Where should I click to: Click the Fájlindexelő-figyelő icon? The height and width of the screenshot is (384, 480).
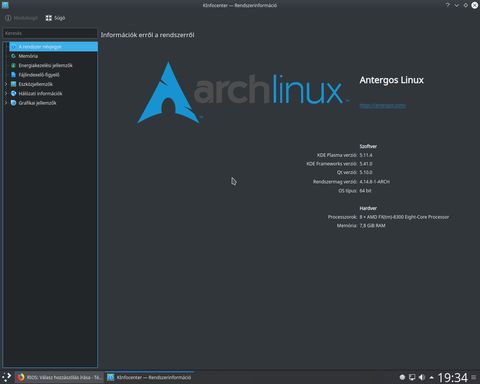click(x=13, y=75)
